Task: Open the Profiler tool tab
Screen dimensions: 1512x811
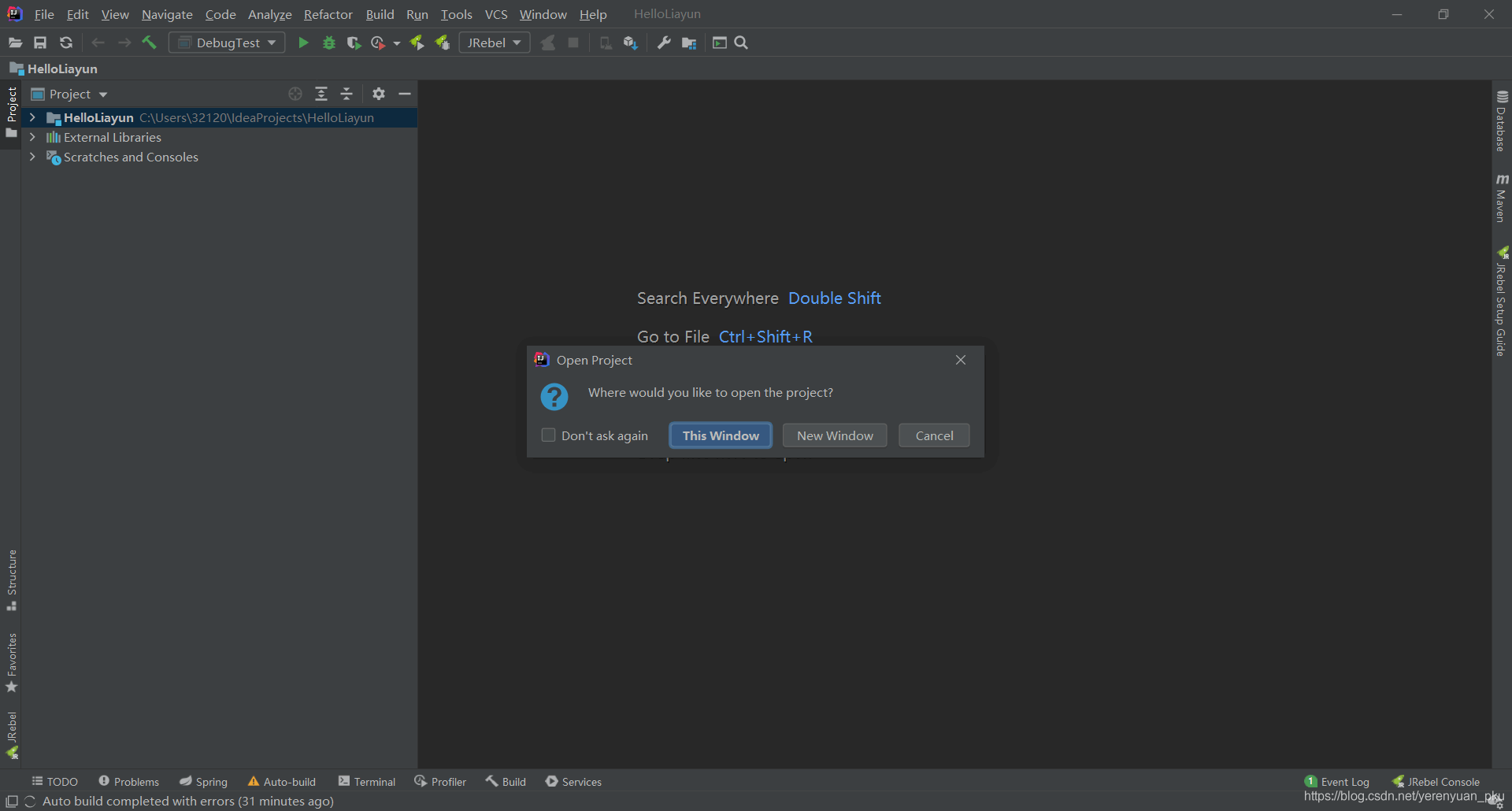Action: coord(440,781)
